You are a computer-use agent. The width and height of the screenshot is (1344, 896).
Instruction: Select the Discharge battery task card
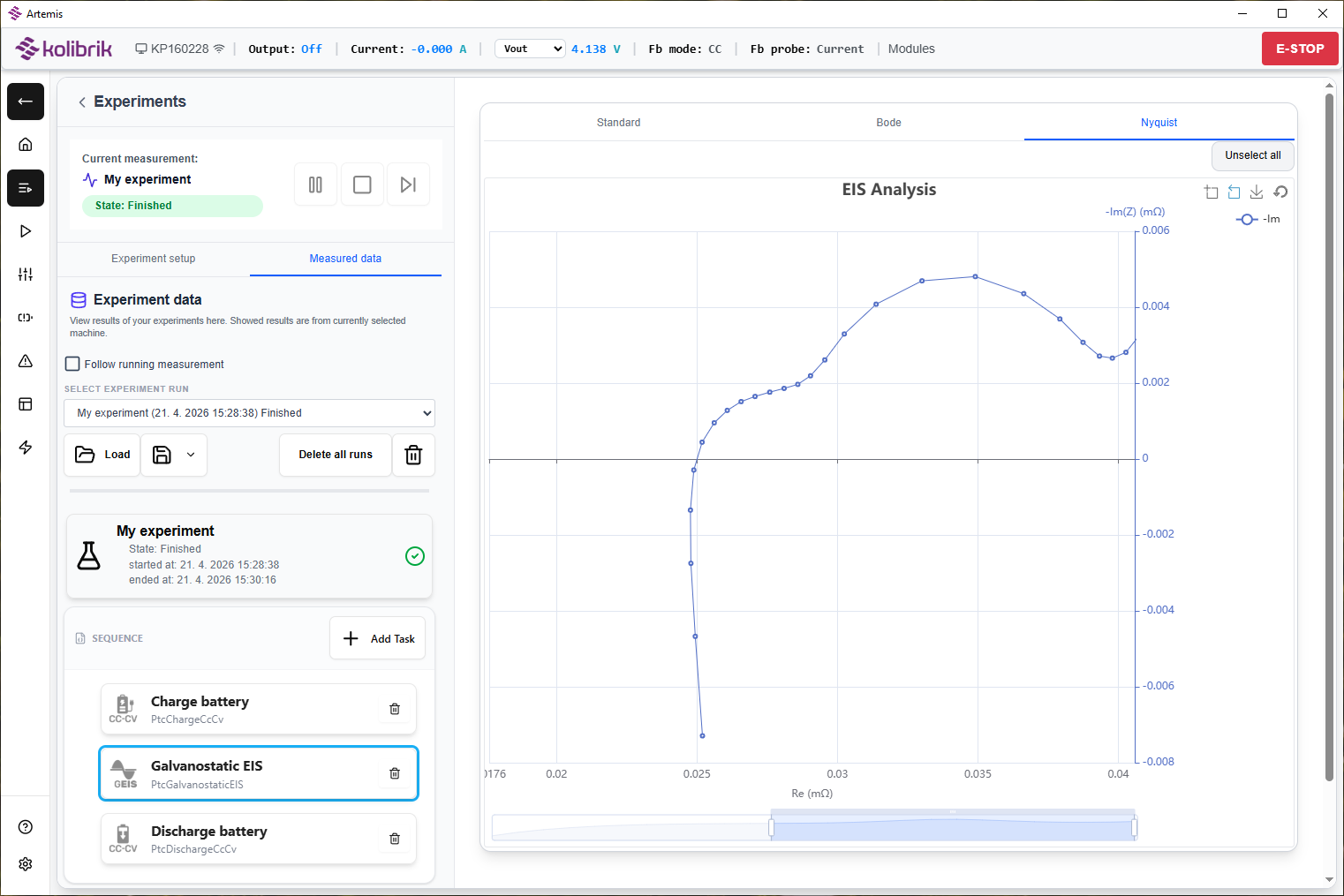tap(258, 839)
